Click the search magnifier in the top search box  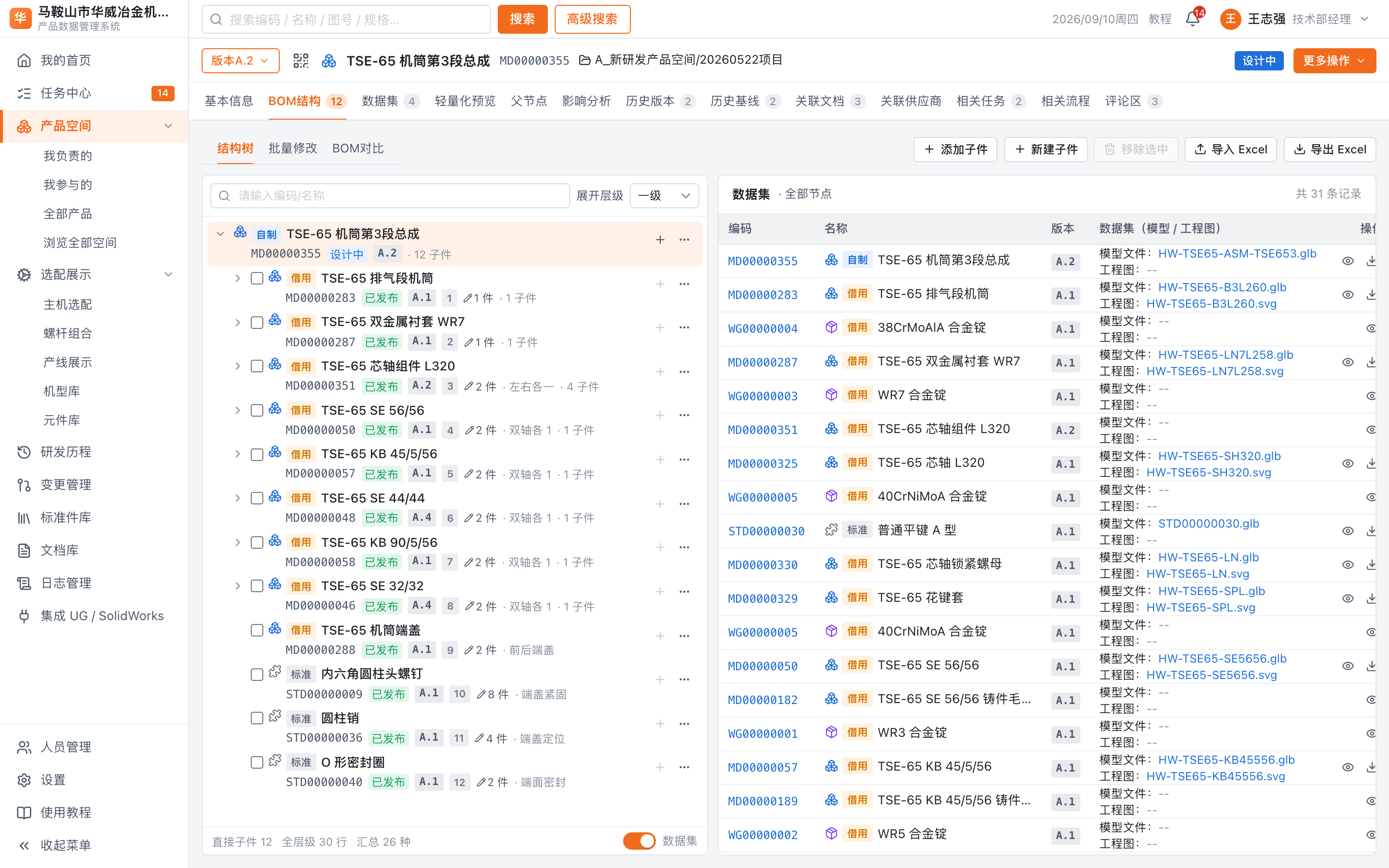tap(217, 19)
